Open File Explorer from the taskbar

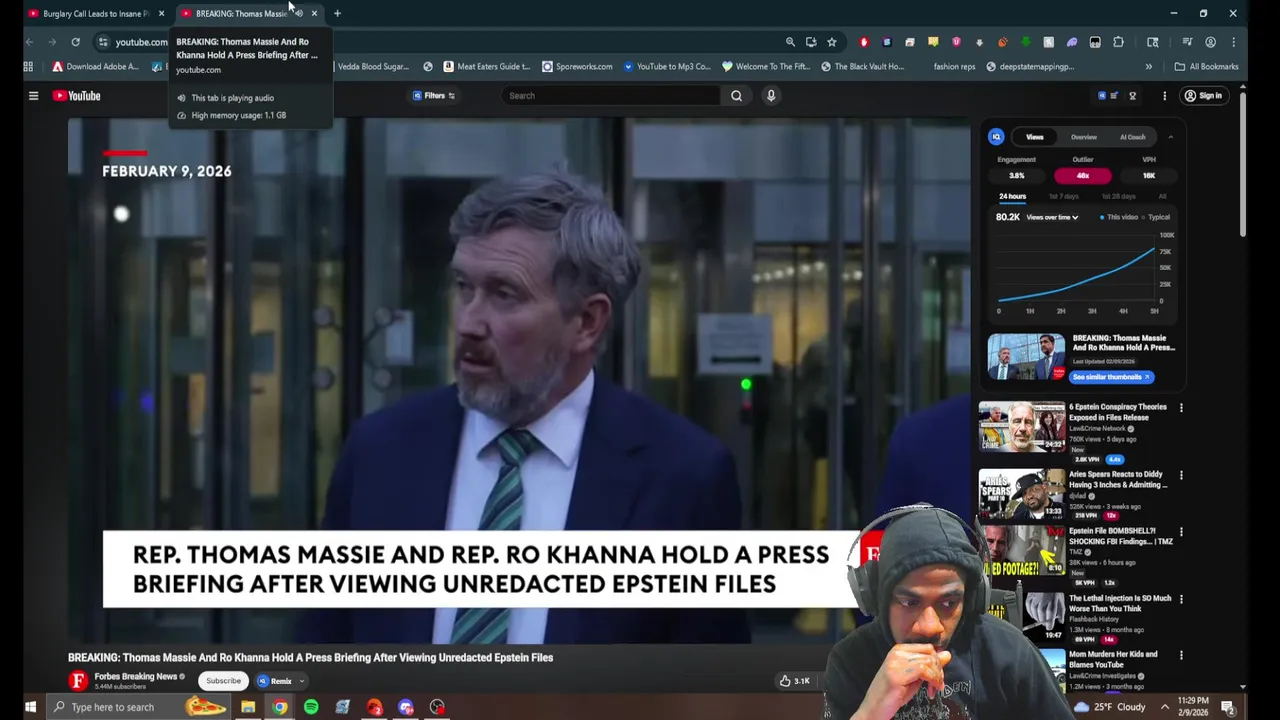[x=248, y=707]
